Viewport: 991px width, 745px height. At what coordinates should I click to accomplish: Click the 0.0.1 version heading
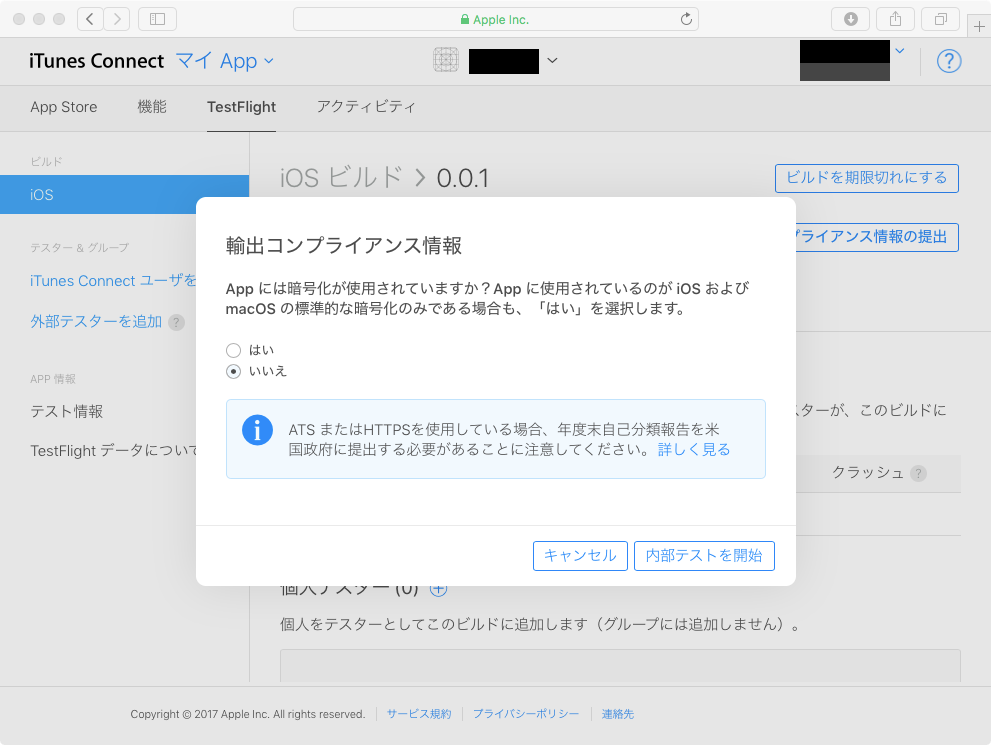tap(463, 178)
